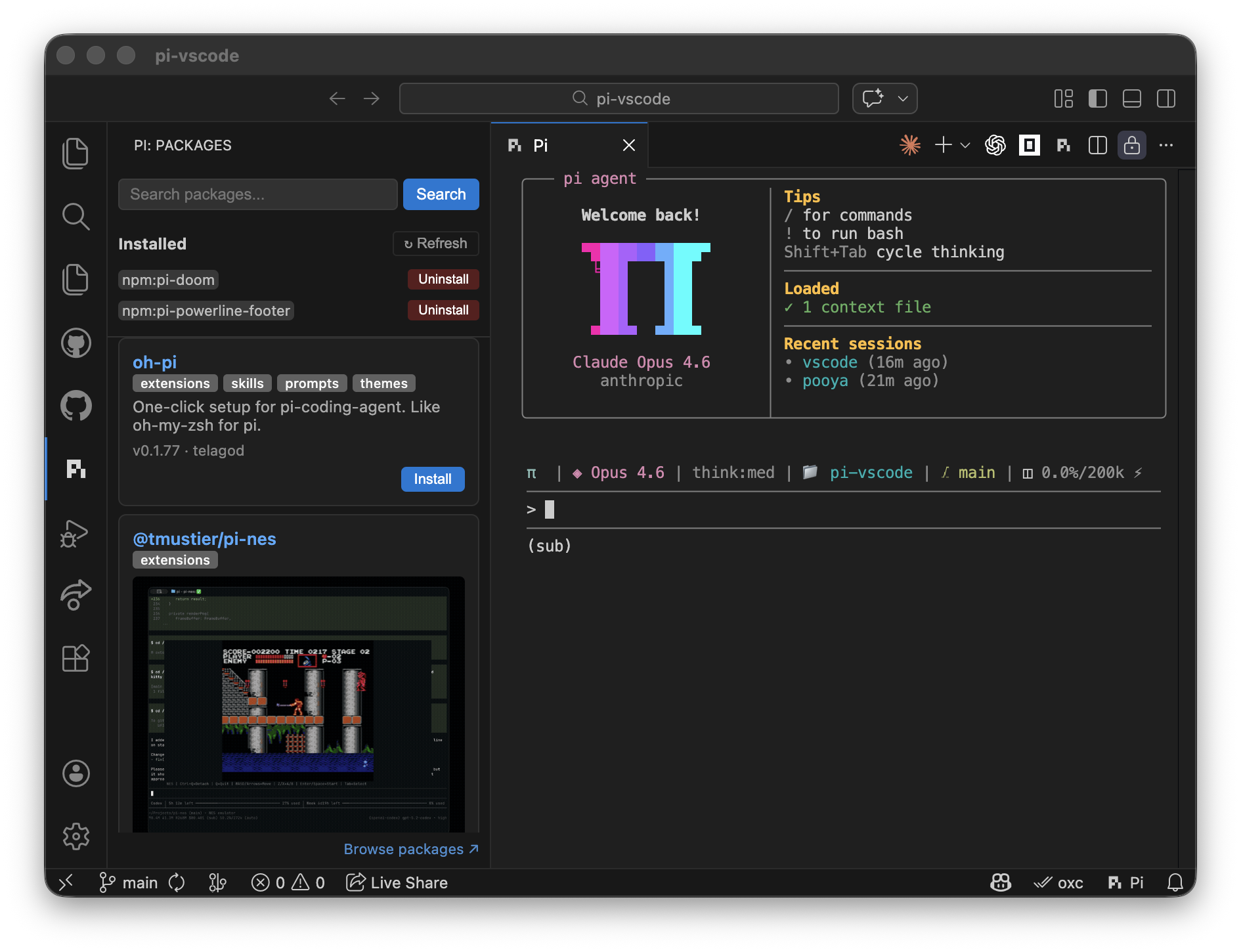Open the More Actions ellipsis menu
Viewport: 1241px width, 952px height.
tap(1166, 145)
